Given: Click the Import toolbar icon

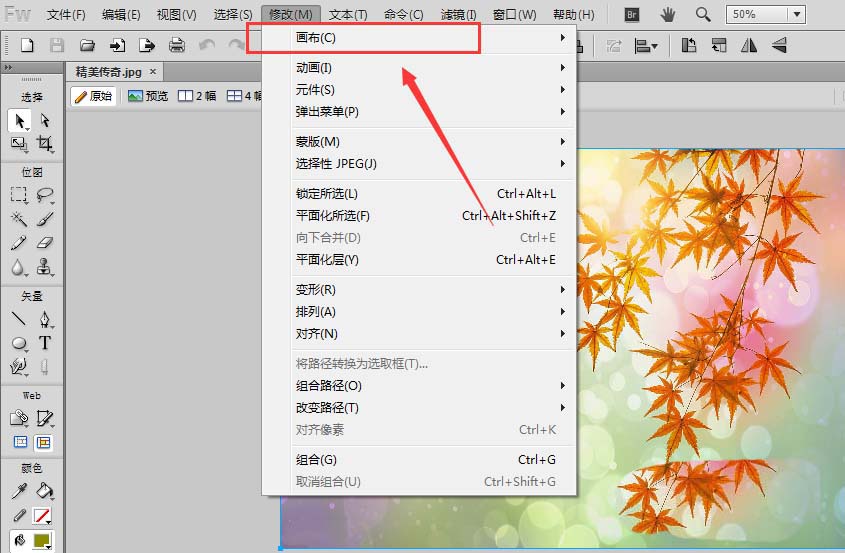Looking at the screenshot, I should [117, 45].
